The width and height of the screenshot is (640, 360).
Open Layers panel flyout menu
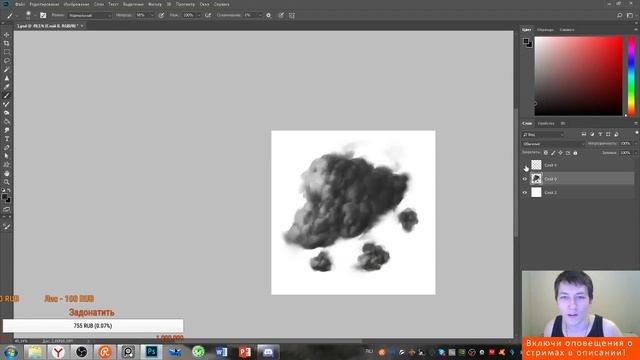pos(636,123)
